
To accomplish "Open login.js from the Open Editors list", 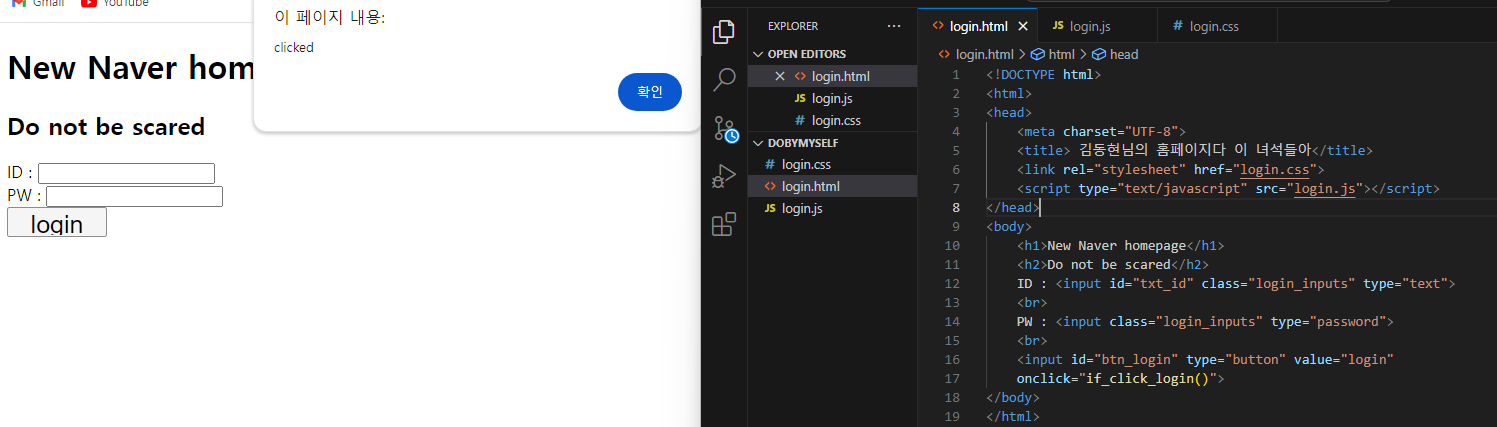I will point(833,98).
